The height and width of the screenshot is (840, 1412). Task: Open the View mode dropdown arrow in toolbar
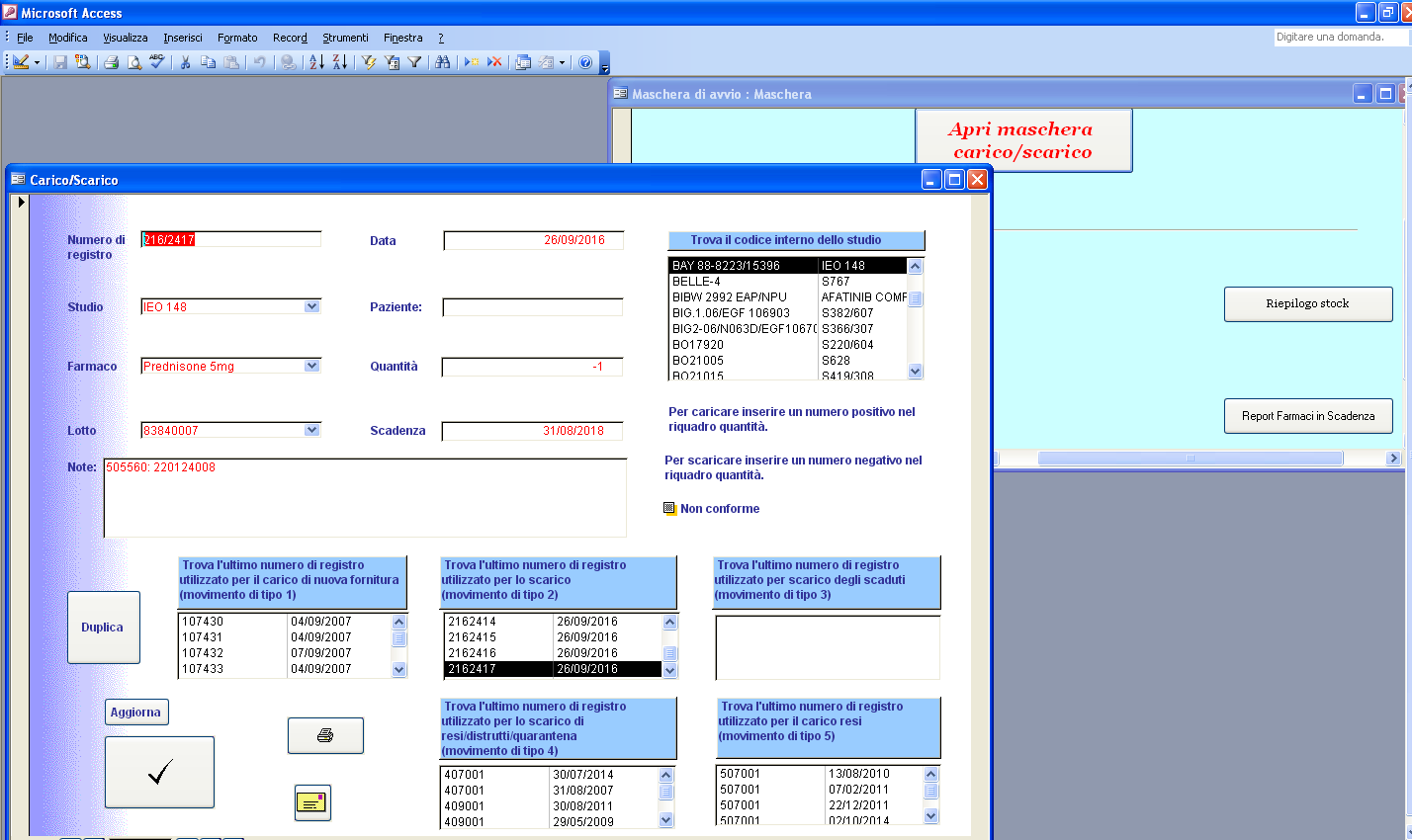(38, 62)
